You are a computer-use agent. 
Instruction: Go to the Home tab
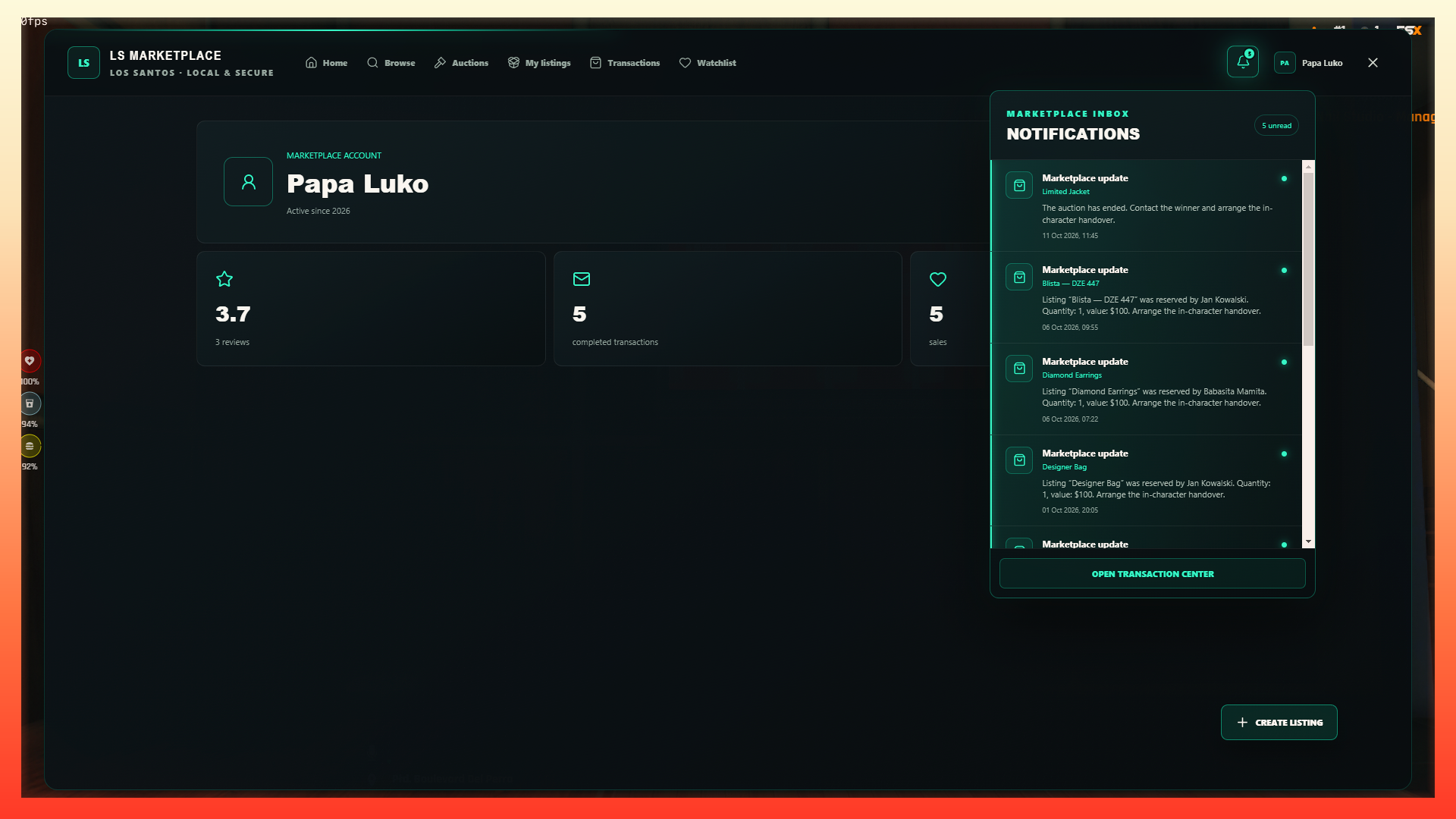coord(326,63)
